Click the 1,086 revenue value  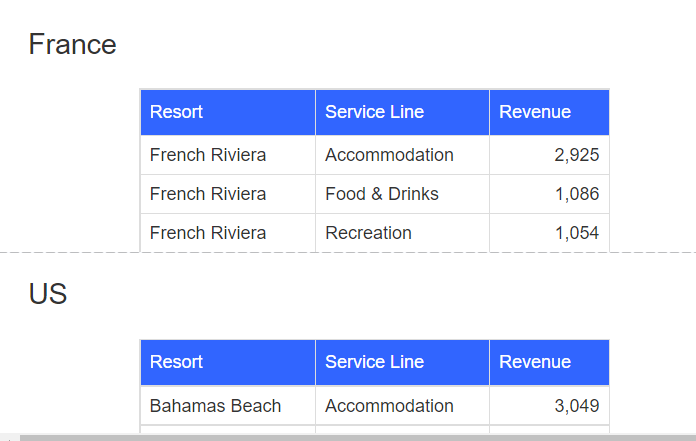click(576, 194)
